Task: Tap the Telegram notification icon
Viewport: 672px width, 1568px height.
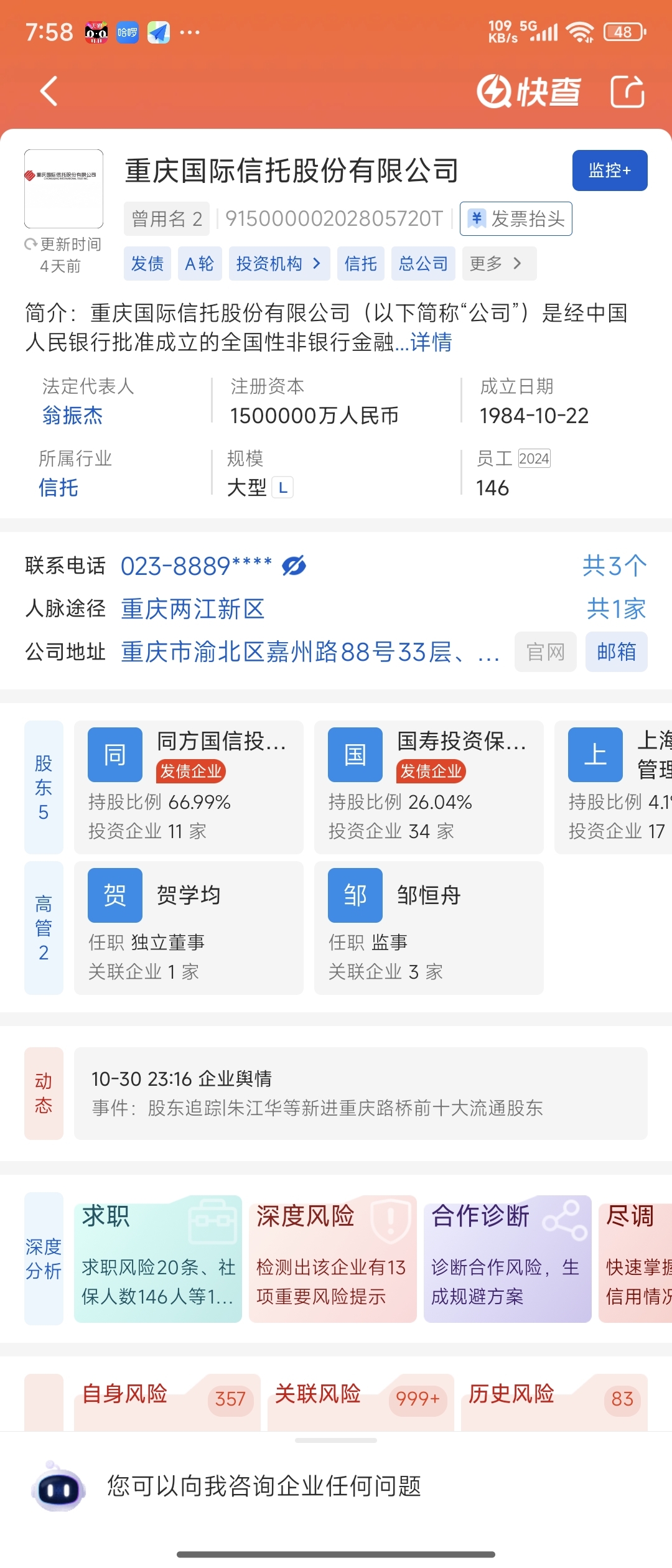Action: (x=159, y=32)
